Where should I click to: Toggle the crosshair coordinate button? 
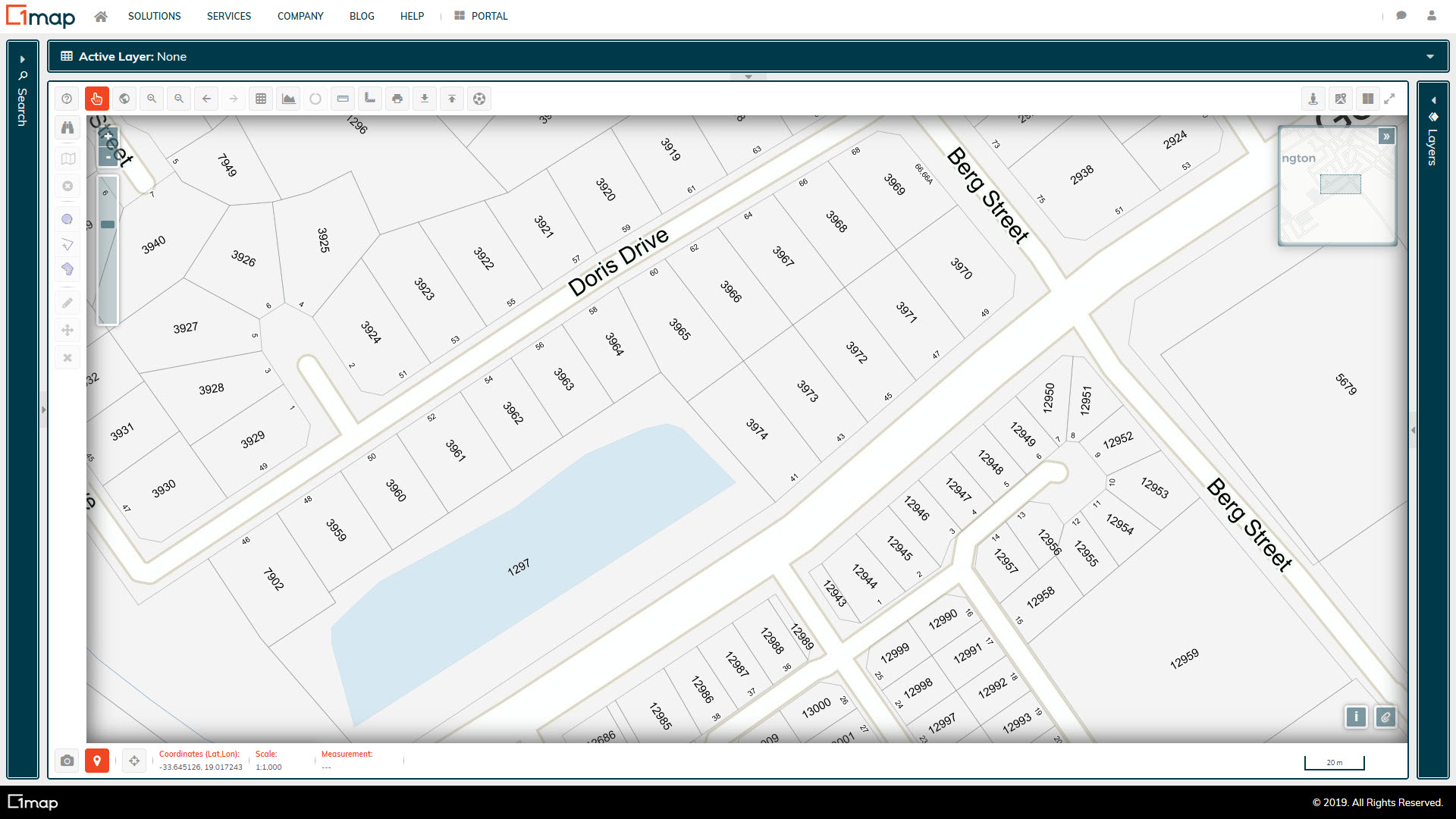134,761
